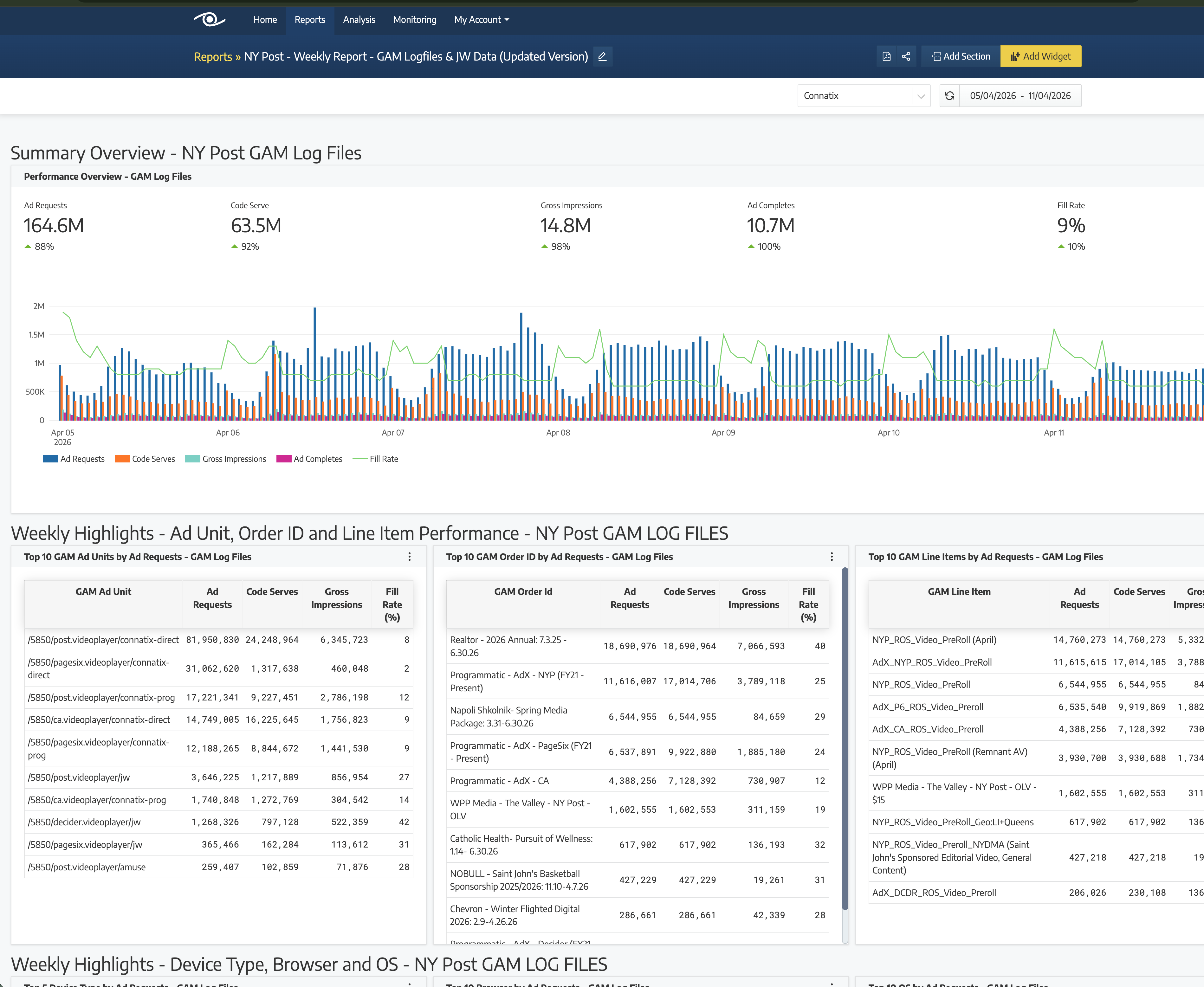Image resolution: width=1204 pixels, height=987 pixels.
Task: Open the Monitoring nav item
Action: click(x=415, y=19)
